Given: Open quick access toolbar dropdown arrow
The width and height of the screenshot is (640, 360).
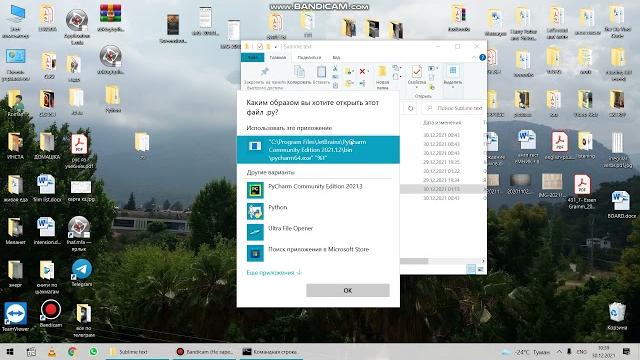Looking at the screenshot, I should pos(276,47).
